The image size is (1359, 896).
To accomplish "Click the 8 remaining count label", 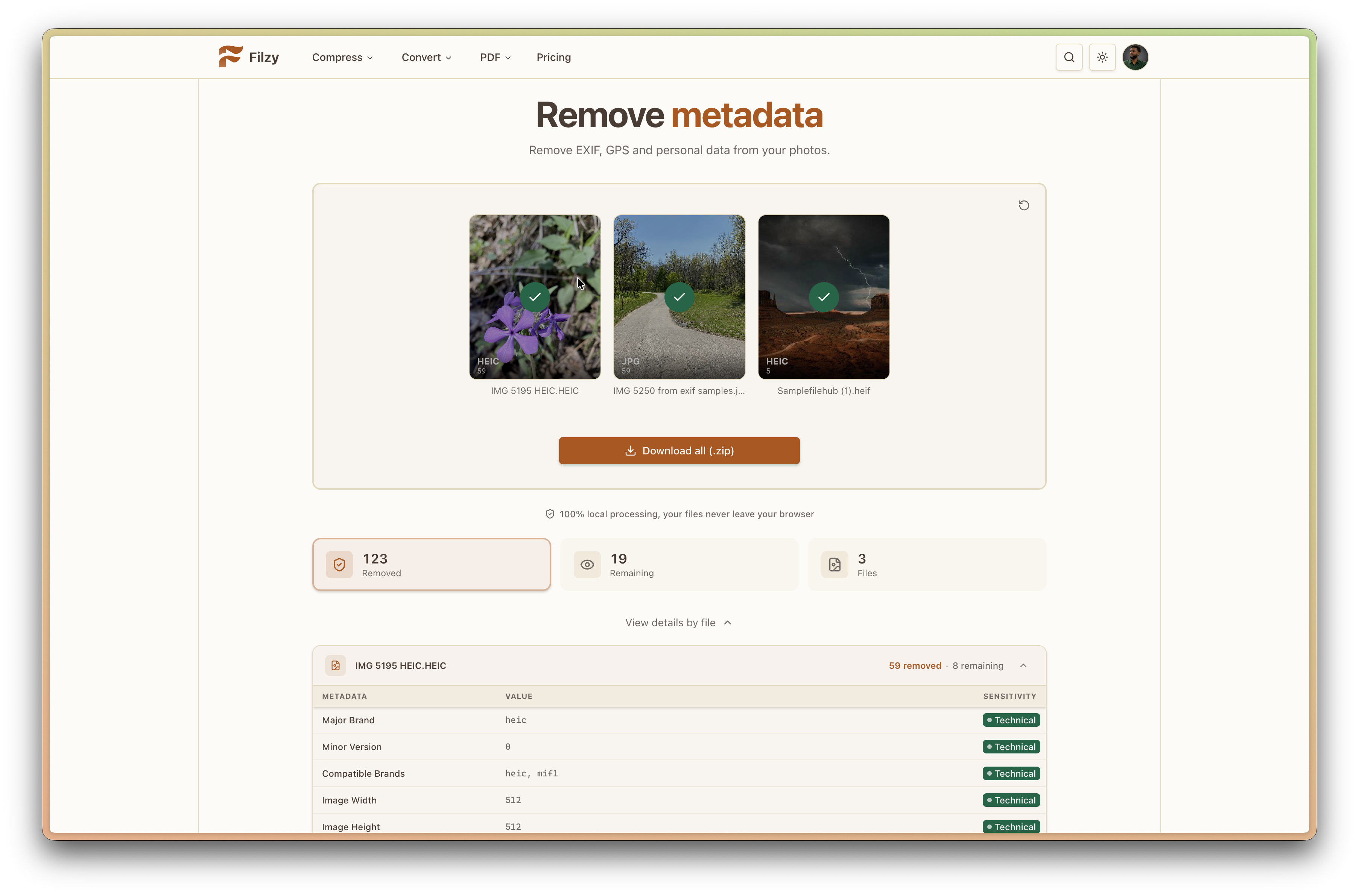I will 977,666.
